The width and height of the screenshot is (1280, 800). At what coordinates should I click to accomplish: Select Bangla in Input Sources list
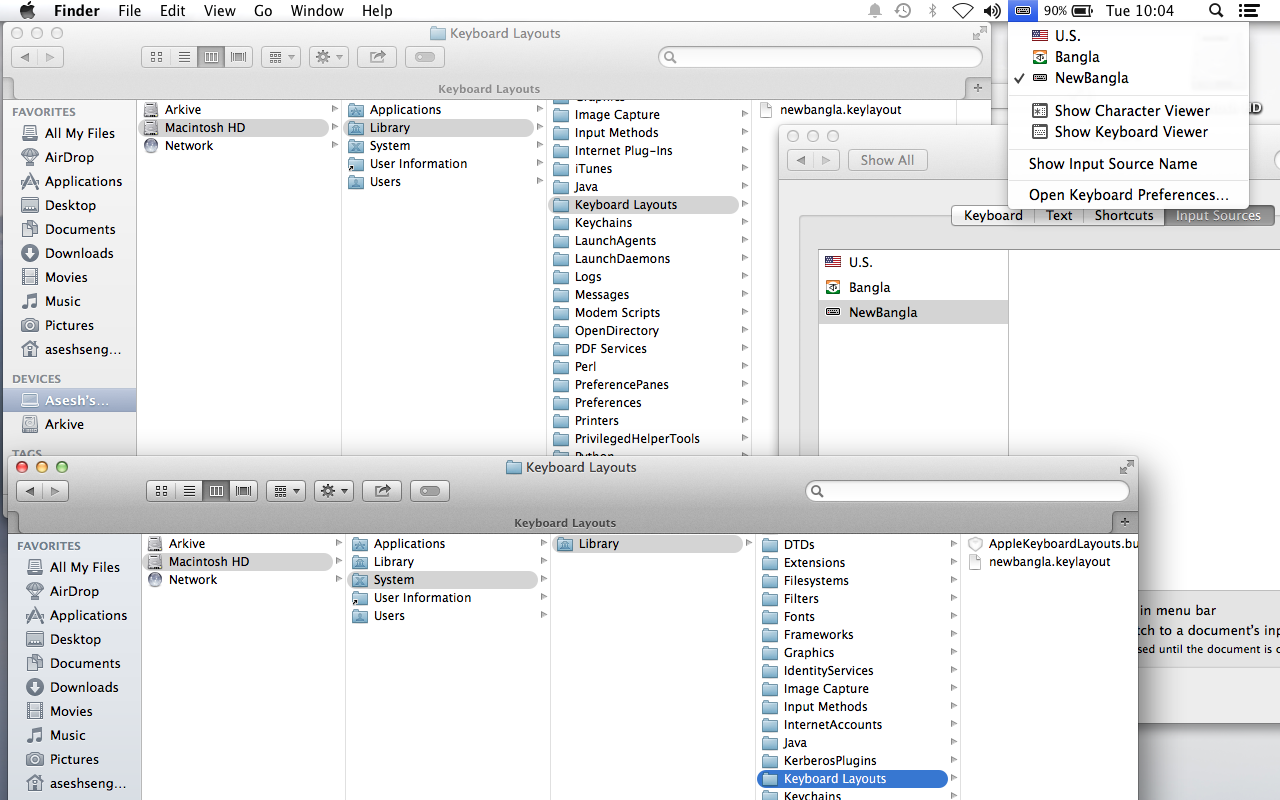tap(913, 287)
